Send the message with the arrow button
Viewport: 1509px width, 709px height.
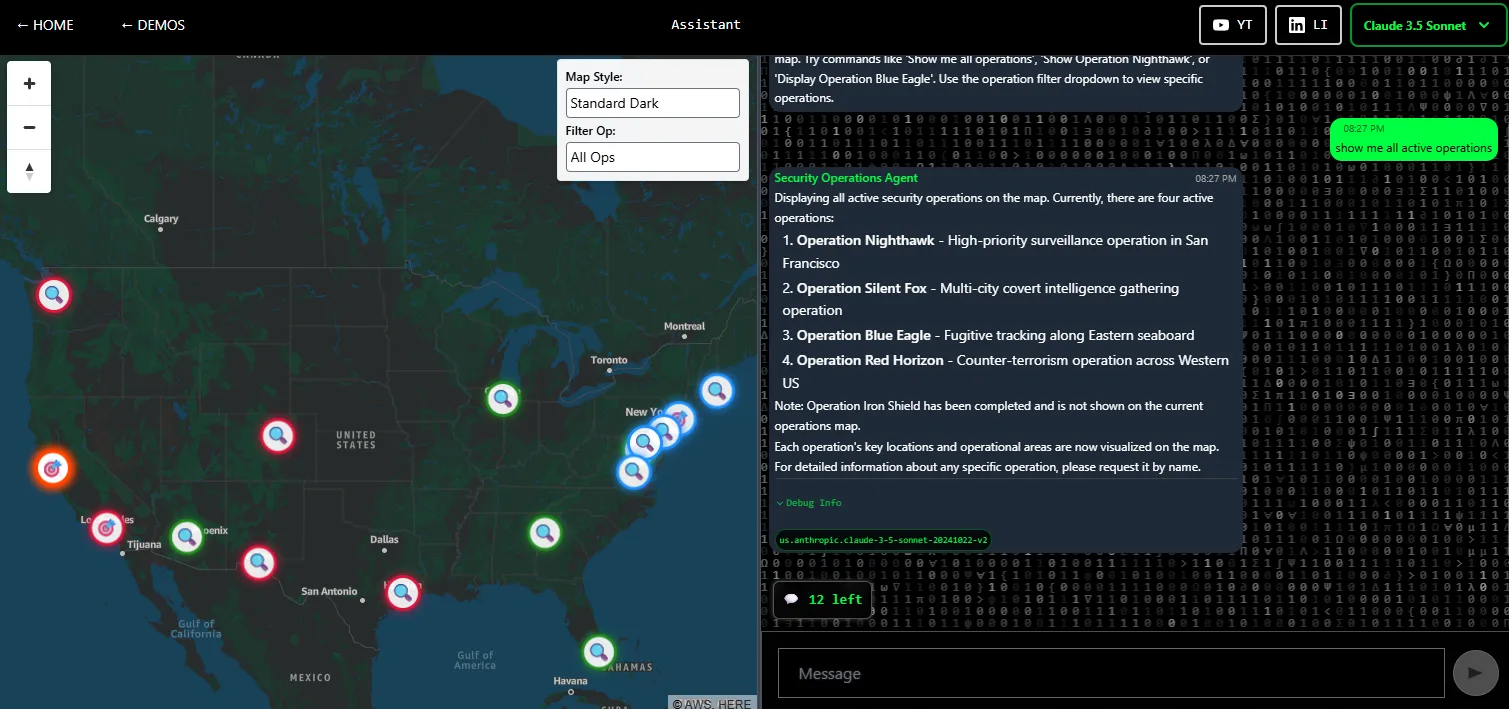click(1475, 673)
